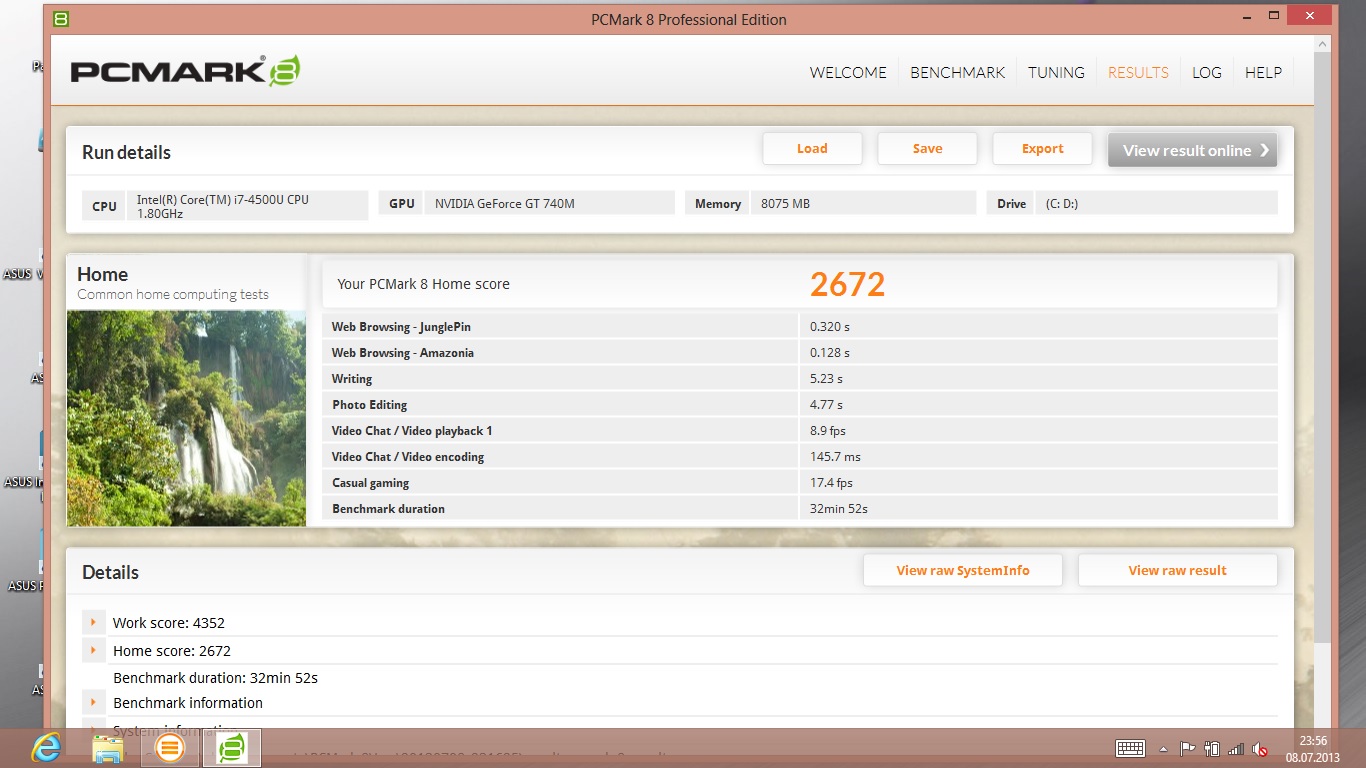Click Video Chat / Video playback 1 row
The image size is (1366, 768).
[800, 430]
